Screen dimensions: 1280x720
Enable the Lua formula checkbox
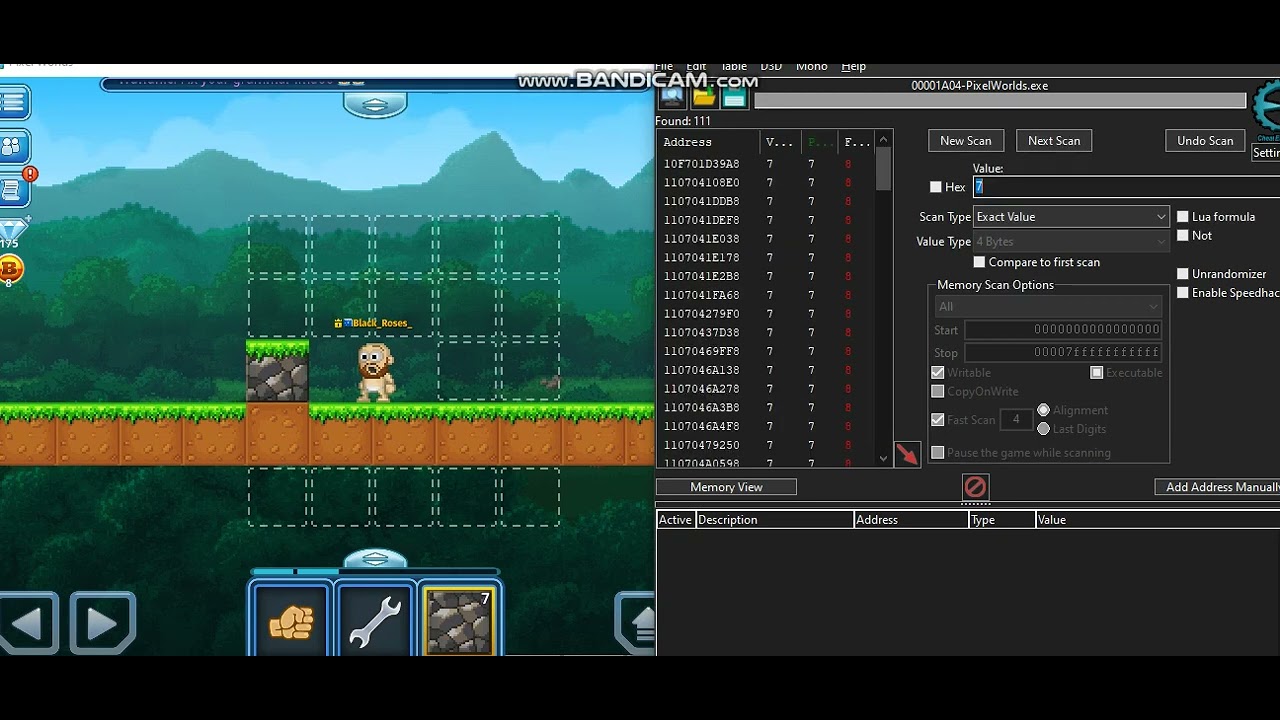click(1183, 217)
